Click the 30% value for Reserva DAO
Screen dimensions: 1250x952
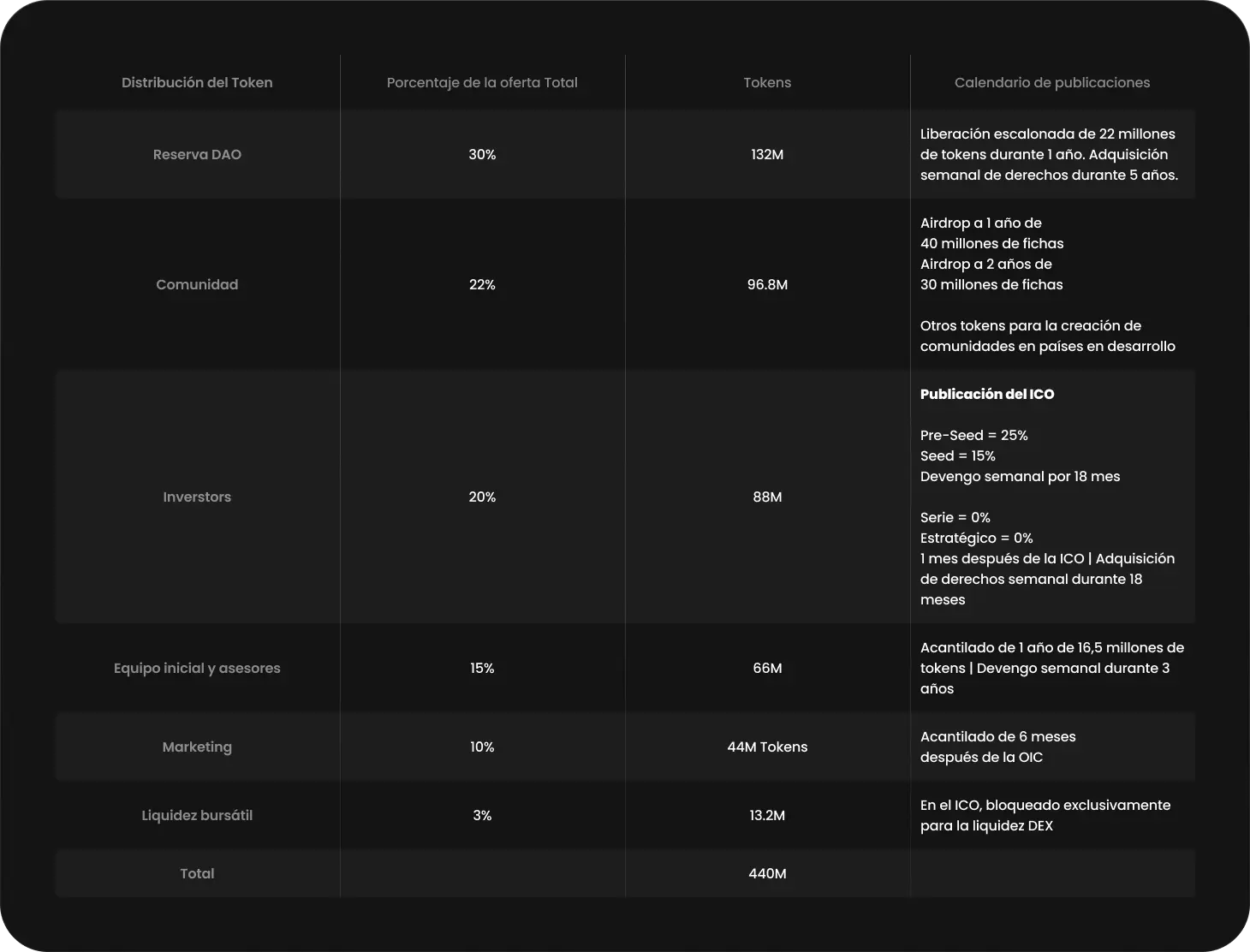482,155
